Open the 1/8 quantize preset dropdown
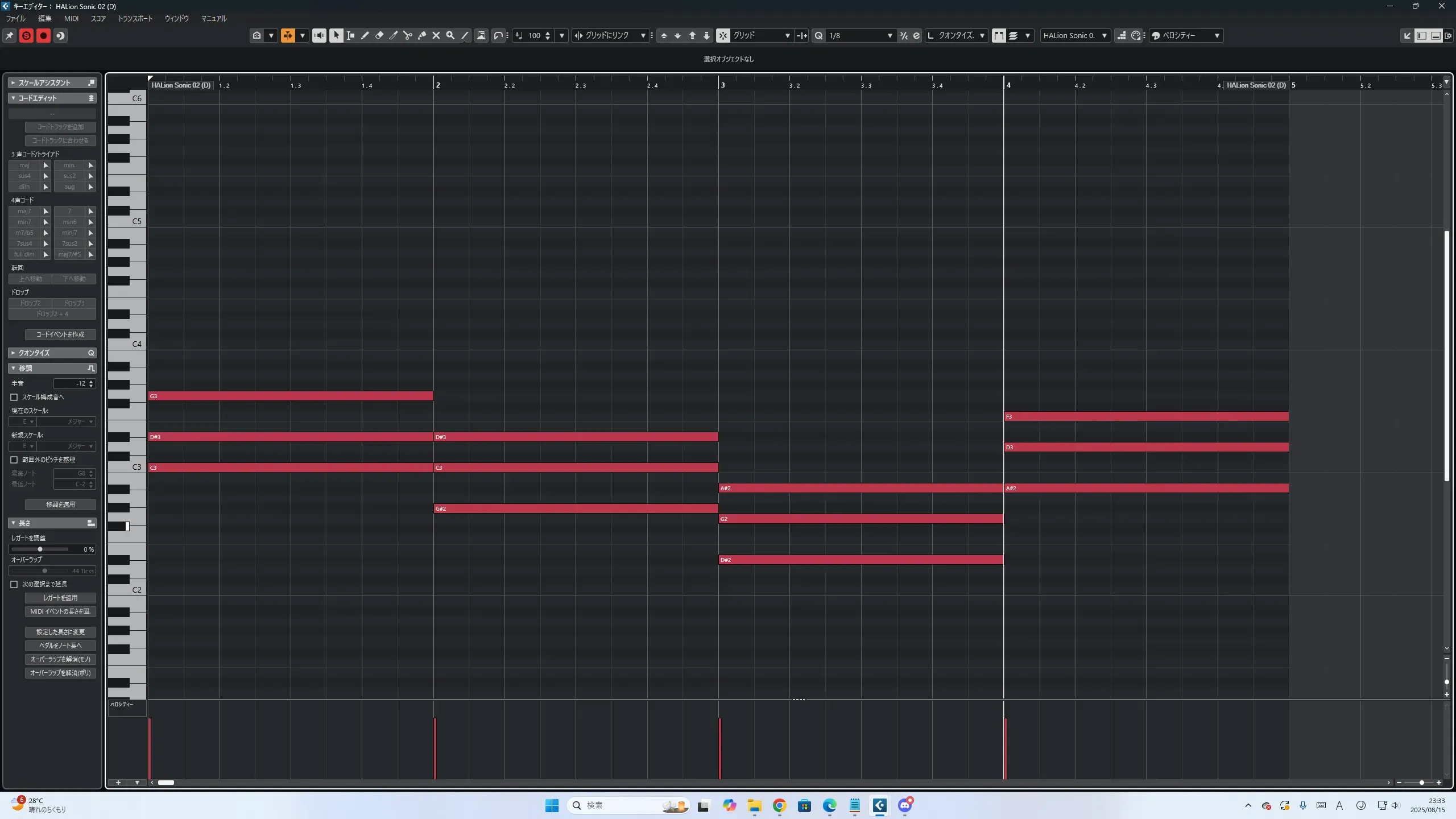1456x819 pixels. coord(890,35)
